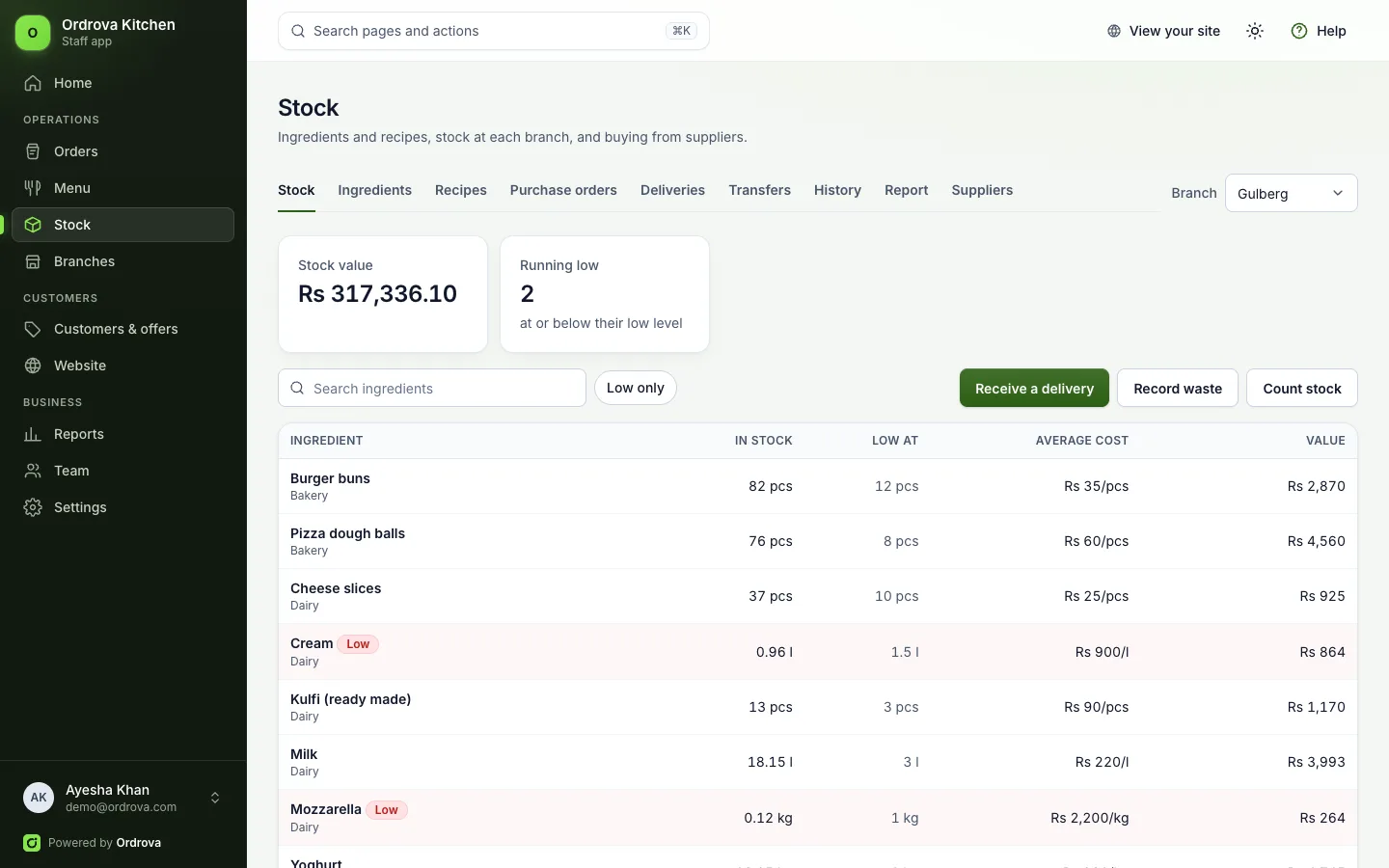Click the Stock value card
This screenshot has width=1389, height=868.
[383, 294]
